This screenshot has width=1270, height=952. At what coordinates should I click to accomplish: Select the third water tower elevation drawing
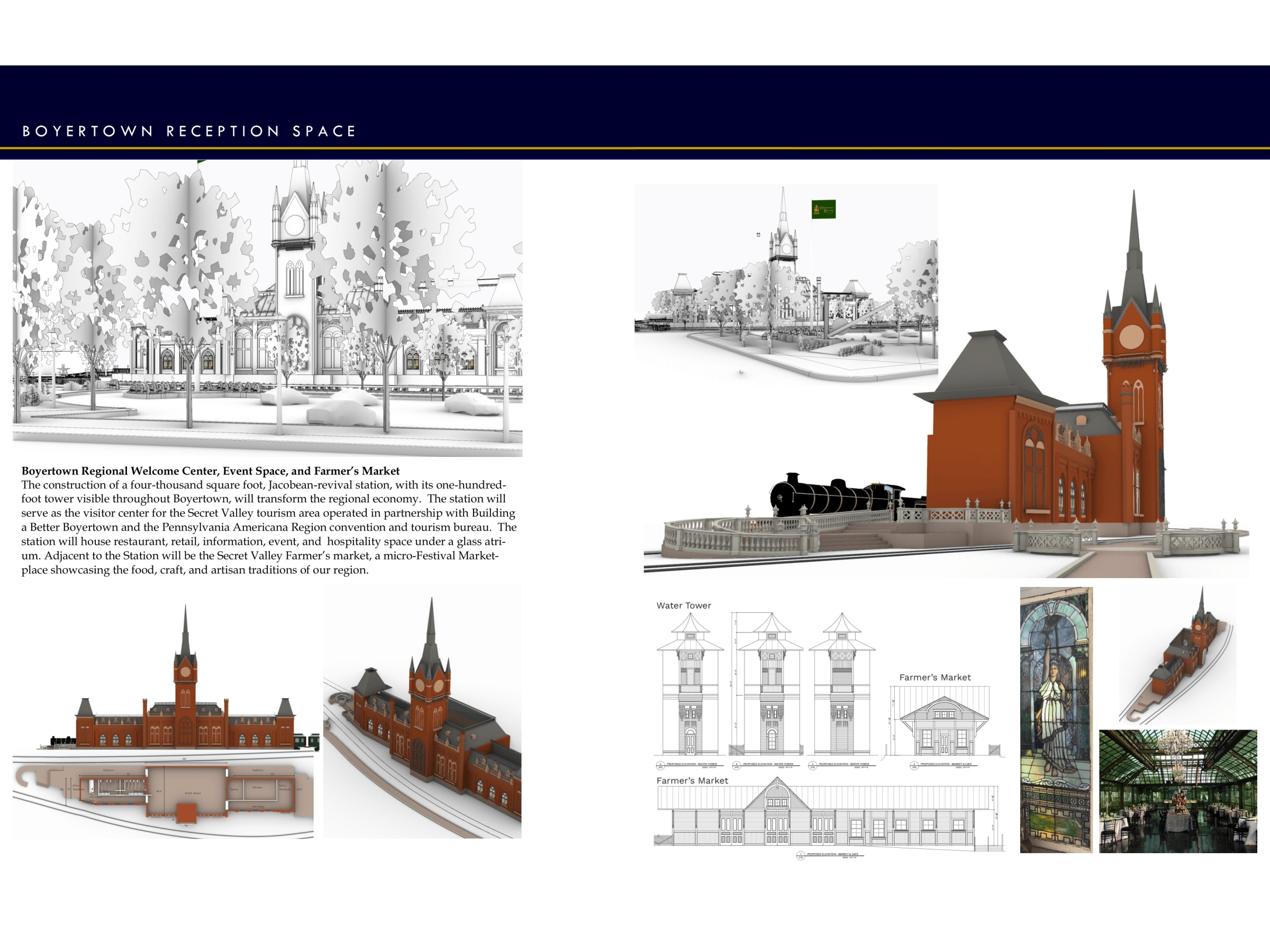click(x=841, y=686)
